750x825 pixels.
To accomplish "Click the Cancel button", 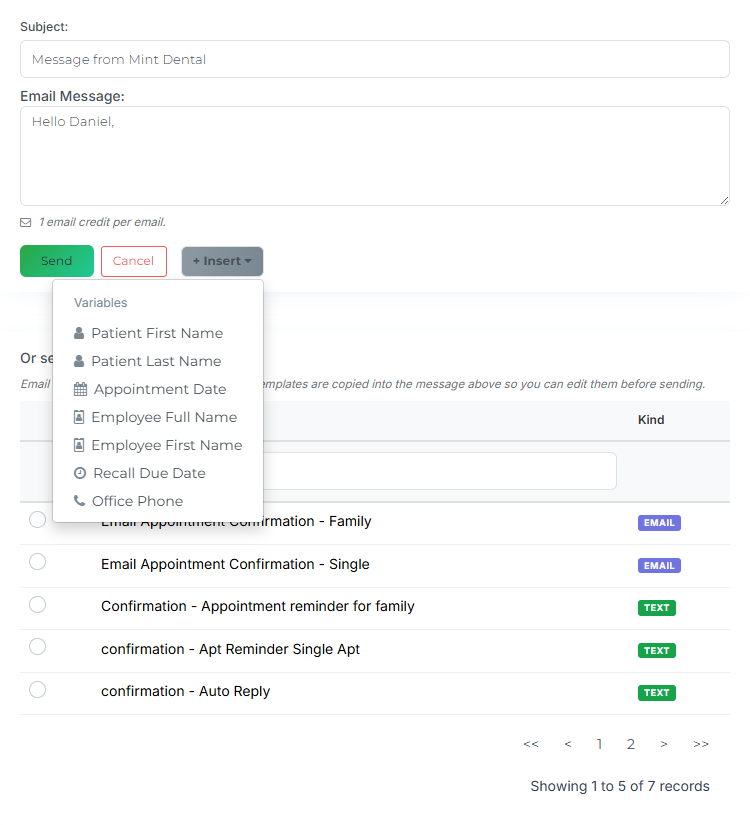I will [134, 261].
